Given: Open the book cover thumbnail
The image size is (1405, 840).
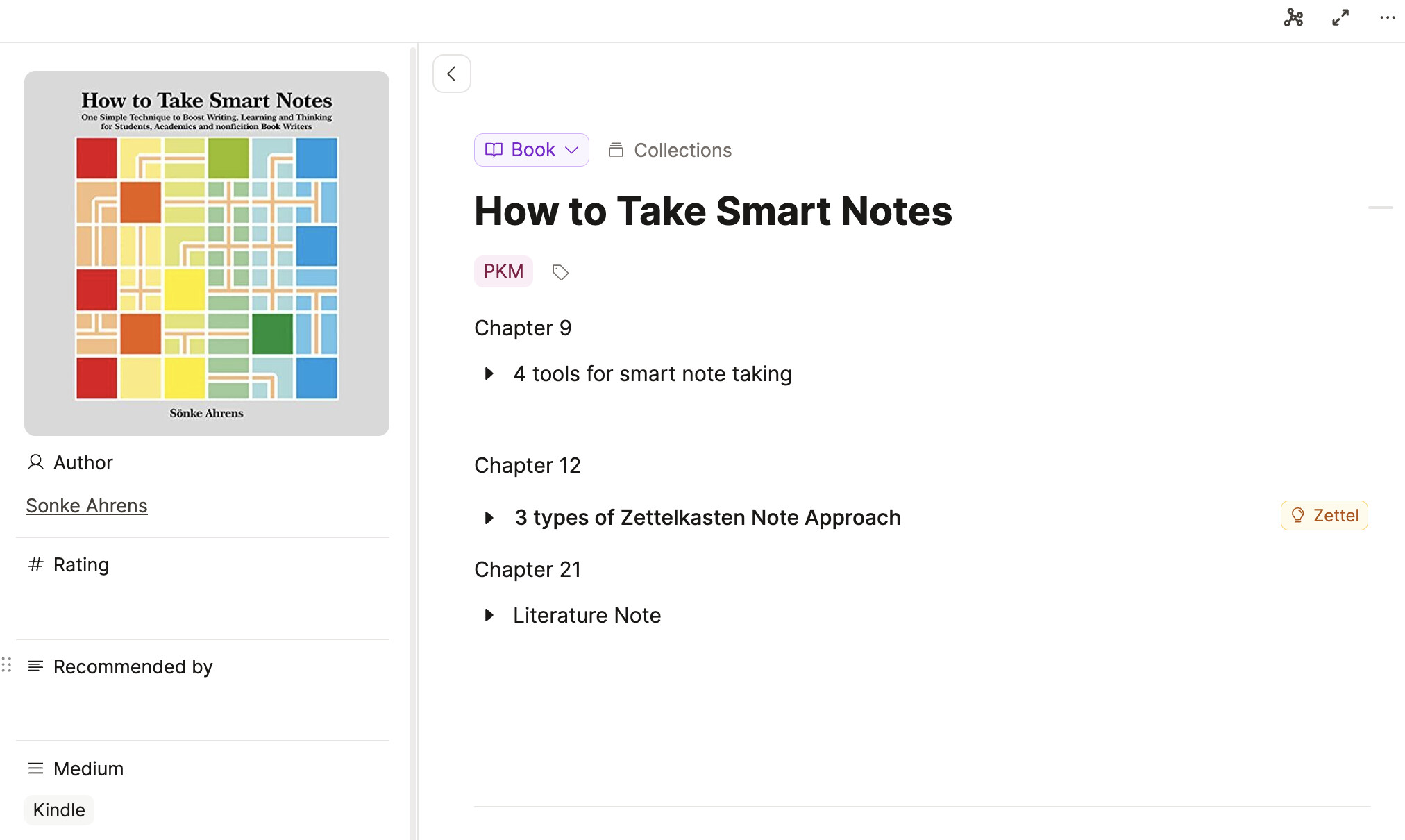Looking at the screenshot, I should click(207, 253).
